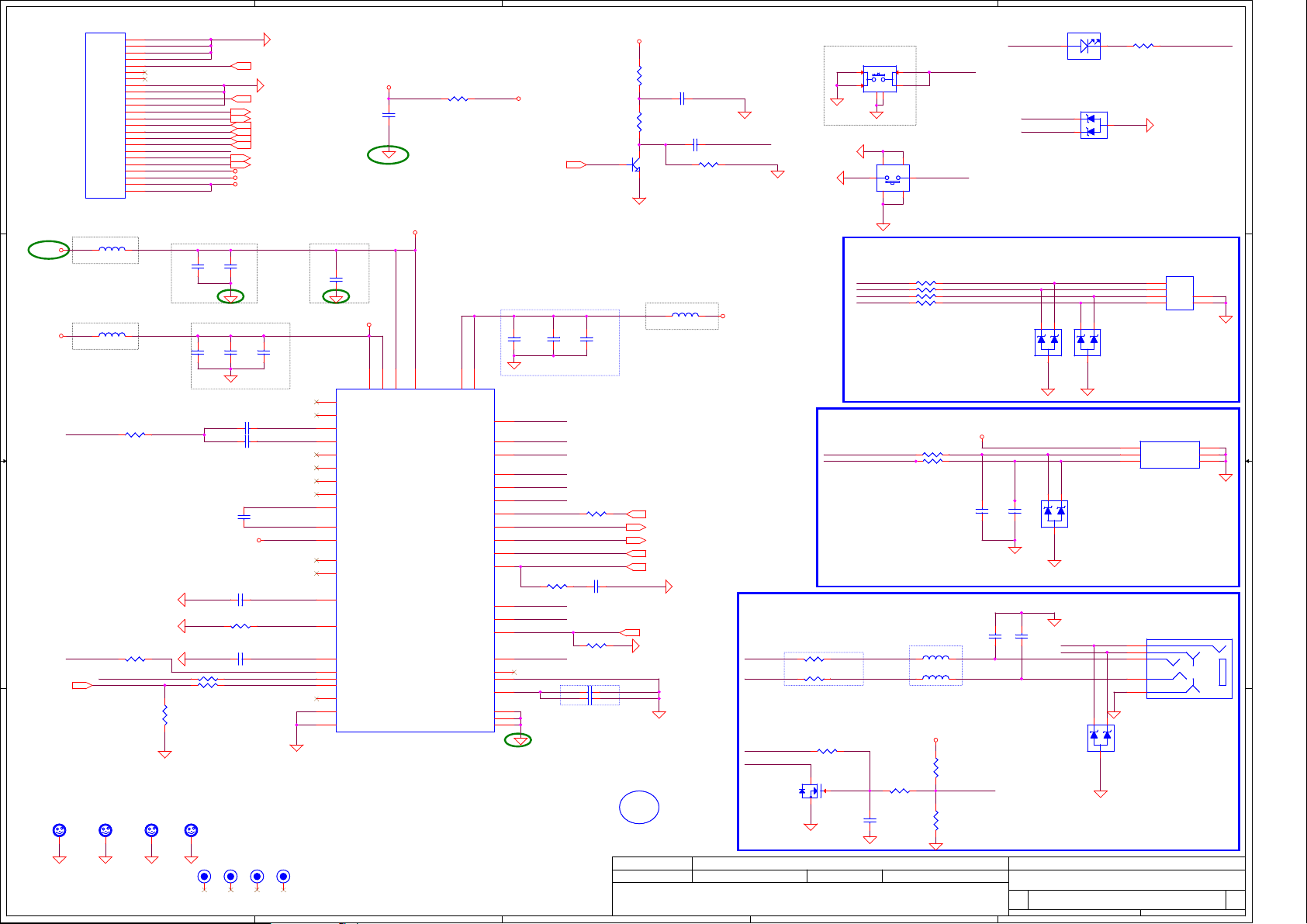Click the pushbutton switch inside the dashed box
The width and height of the screenshot is (1307, 924).
click(x=880, y=78)
